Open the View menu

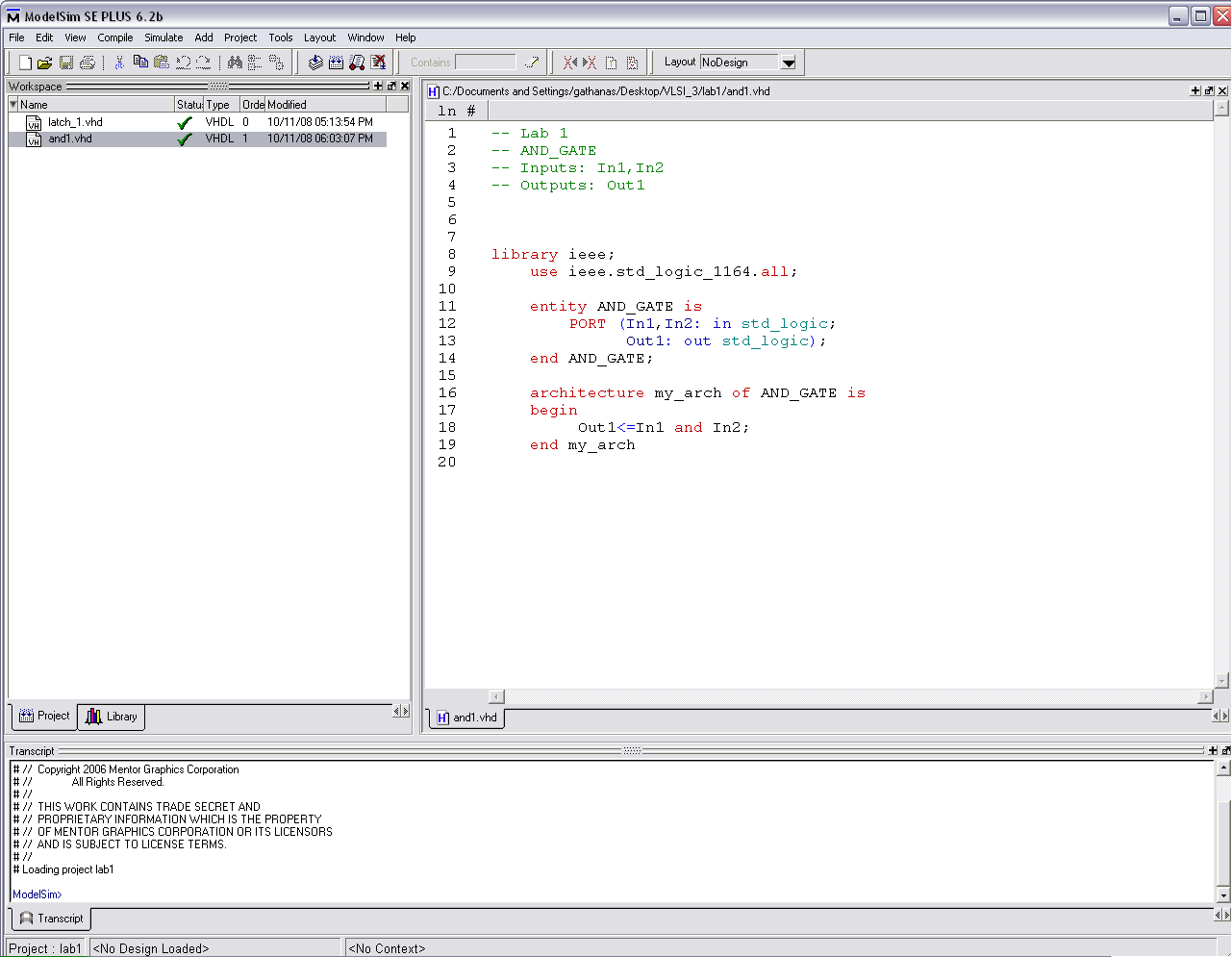[75, 38]
